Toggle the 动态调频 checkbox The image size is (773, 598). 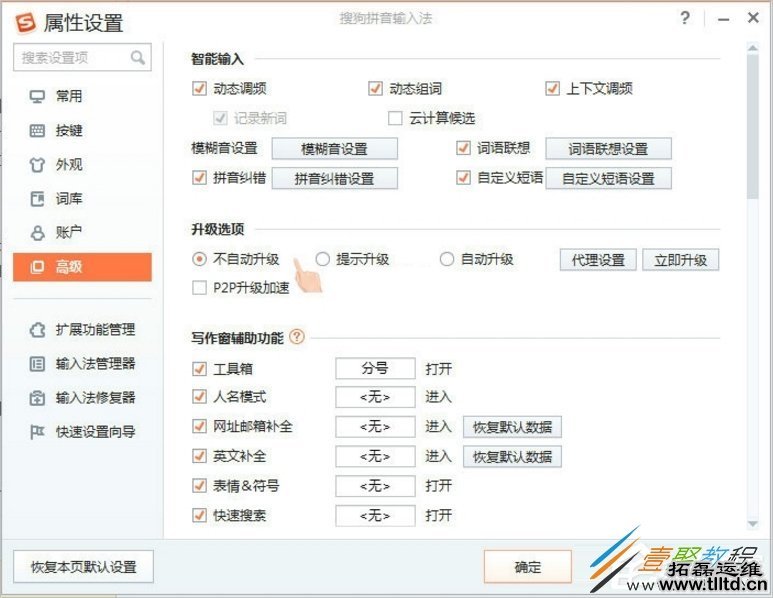(199, 89)
